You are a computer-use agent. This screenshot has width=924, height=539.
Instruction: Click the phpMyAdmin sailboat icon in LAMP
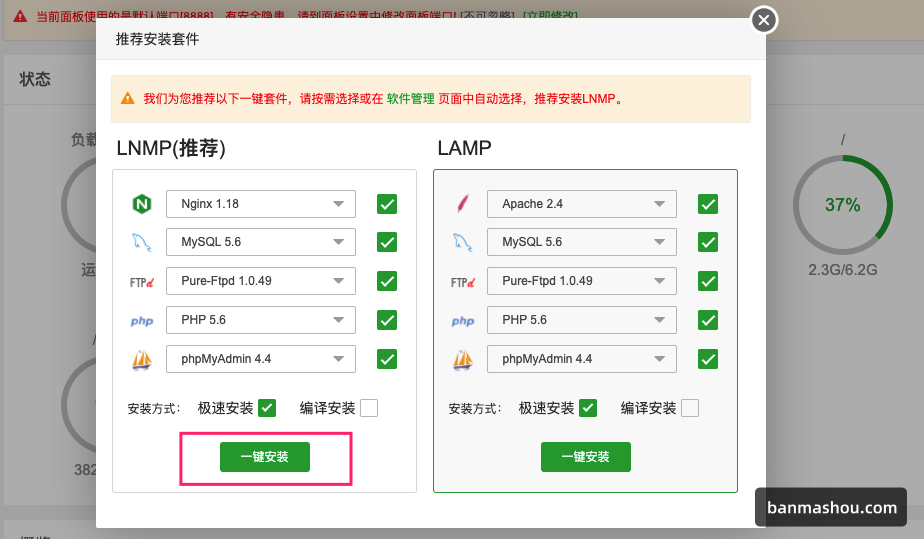(463, 359)
